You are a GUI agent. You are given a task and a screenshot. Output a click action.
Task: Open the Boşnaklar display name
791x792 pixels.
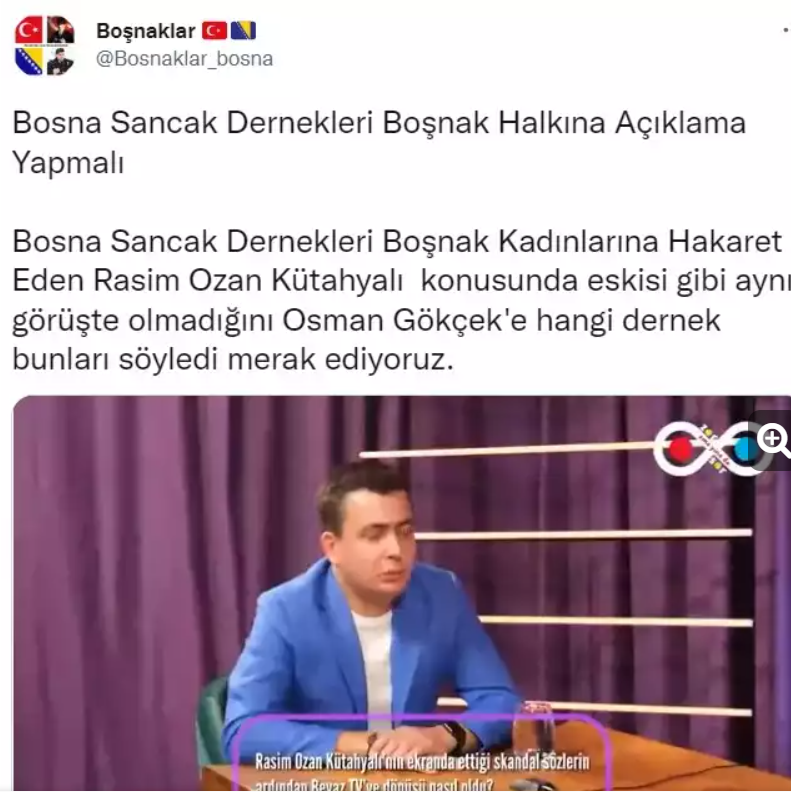(x=146, y=31)
